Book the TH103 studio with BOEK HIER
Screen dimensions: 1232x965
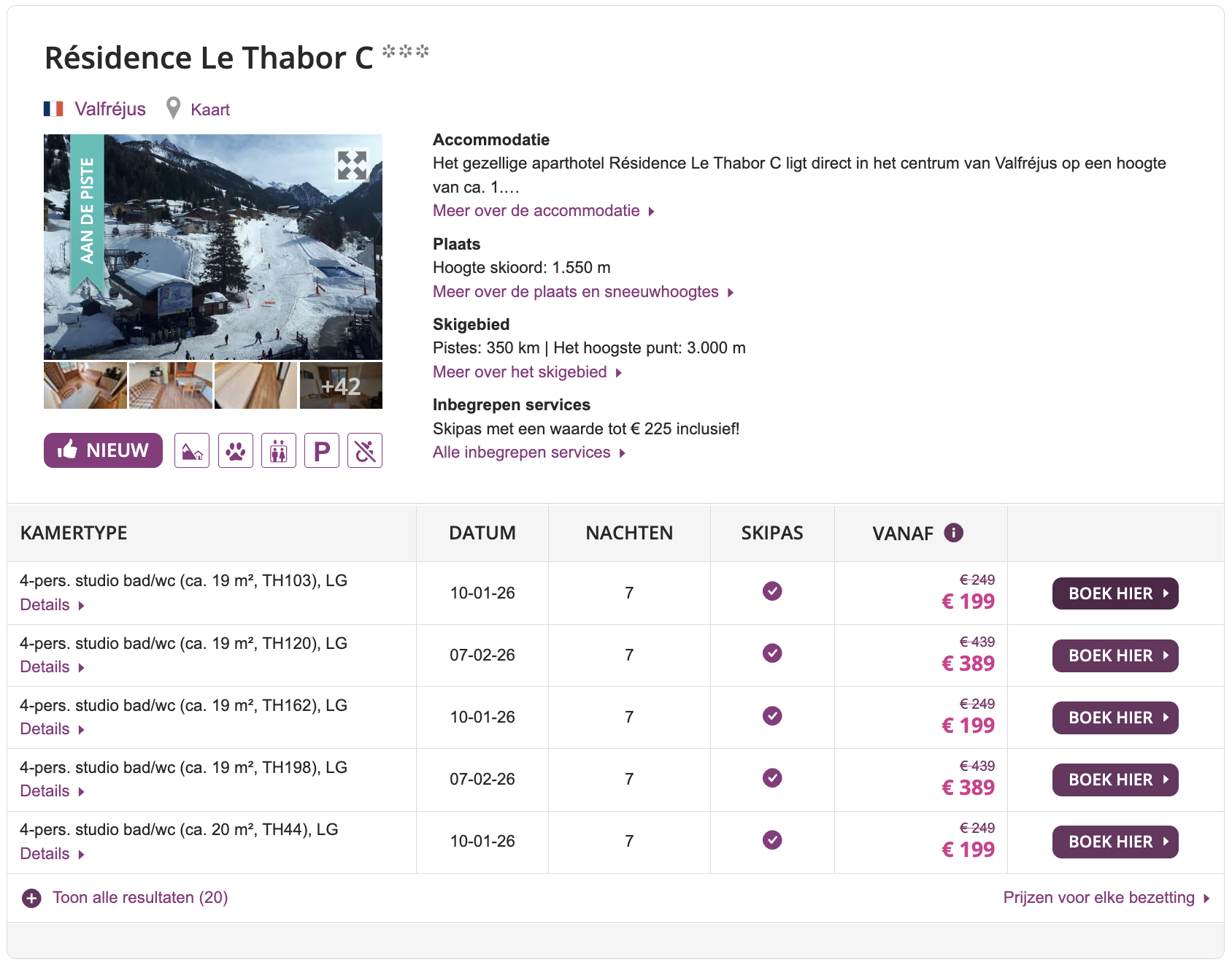1114,593
